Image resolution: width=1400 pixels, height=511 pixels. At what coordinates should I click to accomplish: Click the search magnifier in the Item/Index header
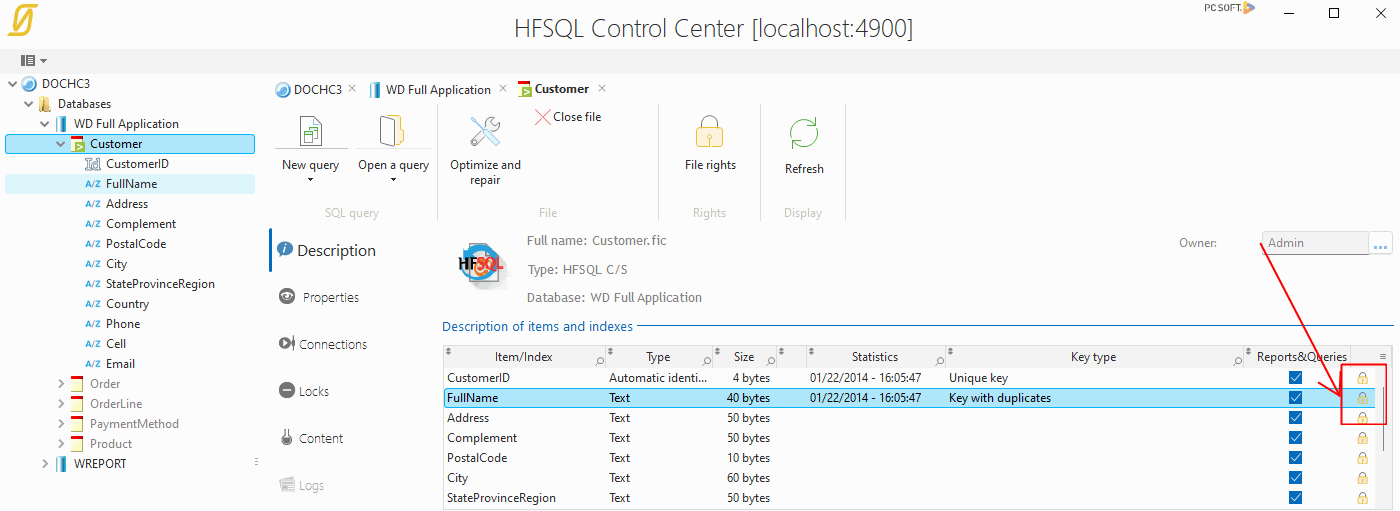(x=600, y=360)
